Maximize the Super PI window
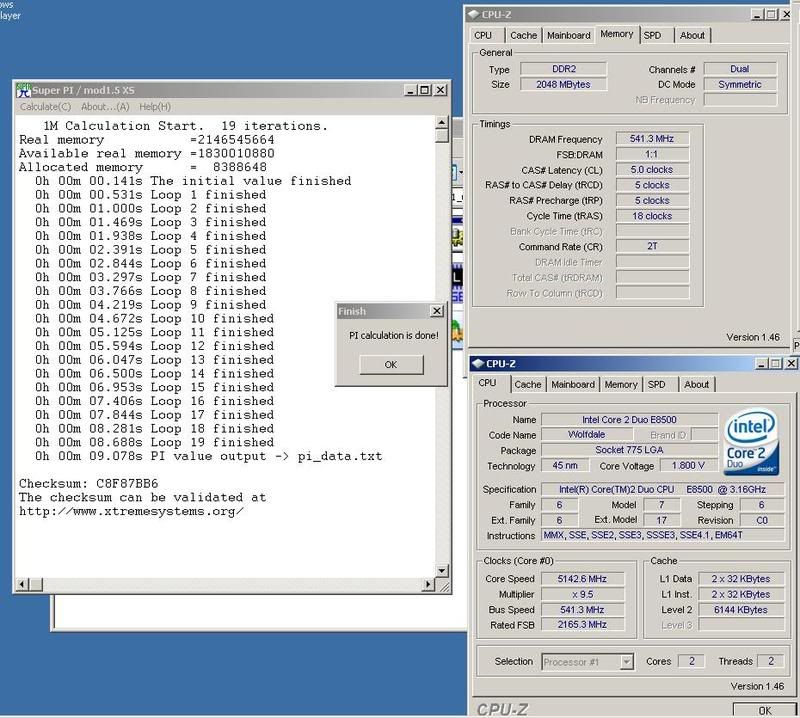The image size is (800, 718). click(x=424, y=90)
